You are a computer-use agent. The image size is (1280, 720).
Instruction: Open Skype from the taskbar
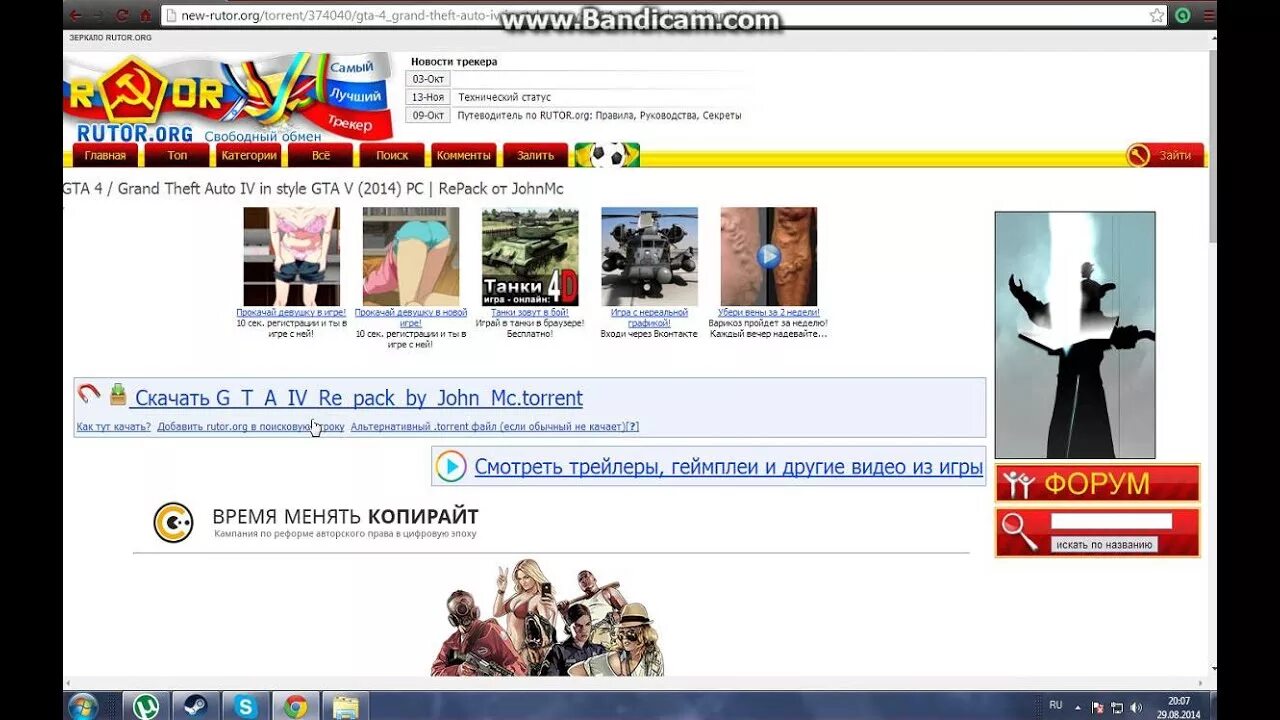(x=245, y=706)
